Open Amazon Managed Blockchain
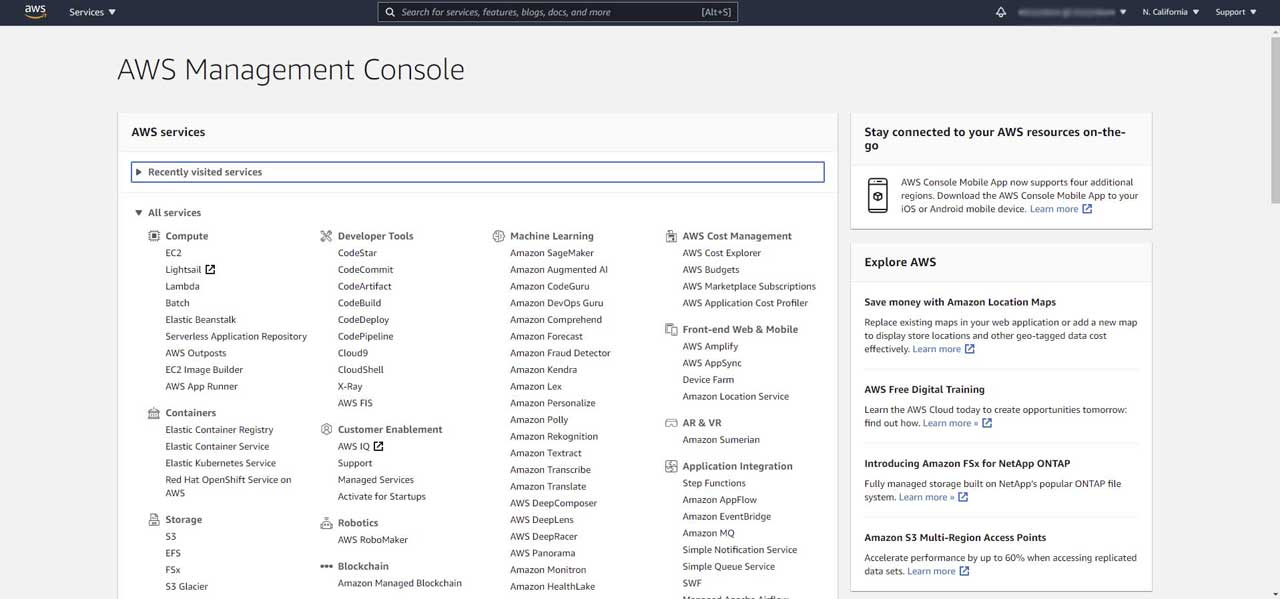Image resolution: width=1280 pixels, height=599 pixels. 400,583
